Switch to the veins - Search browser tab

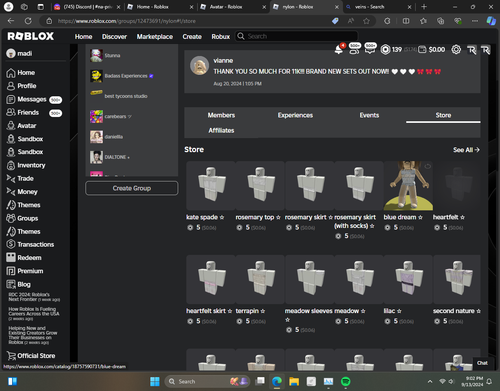(379, 7)
